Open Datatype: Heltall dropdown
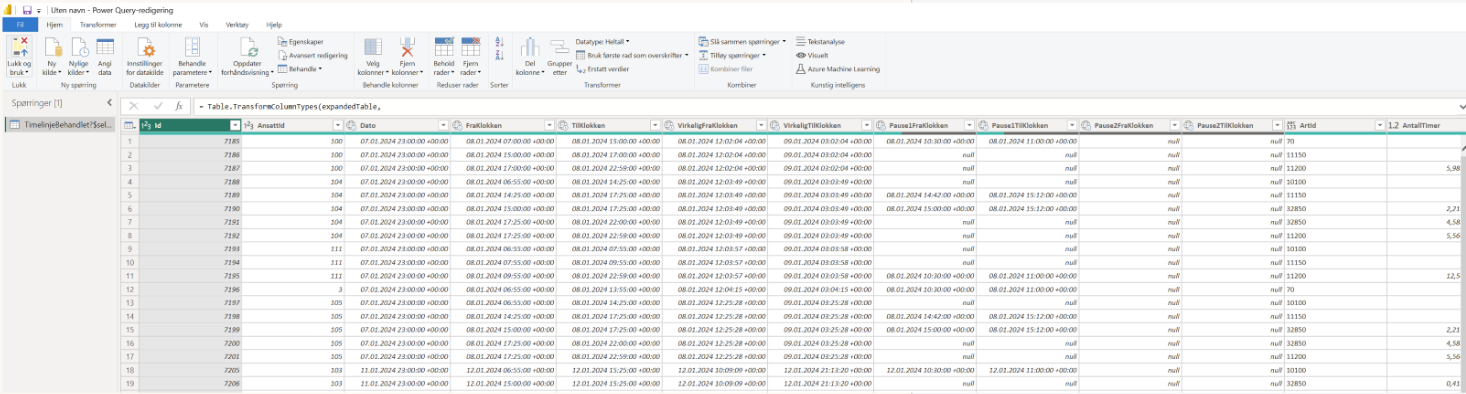 point(604,42)
